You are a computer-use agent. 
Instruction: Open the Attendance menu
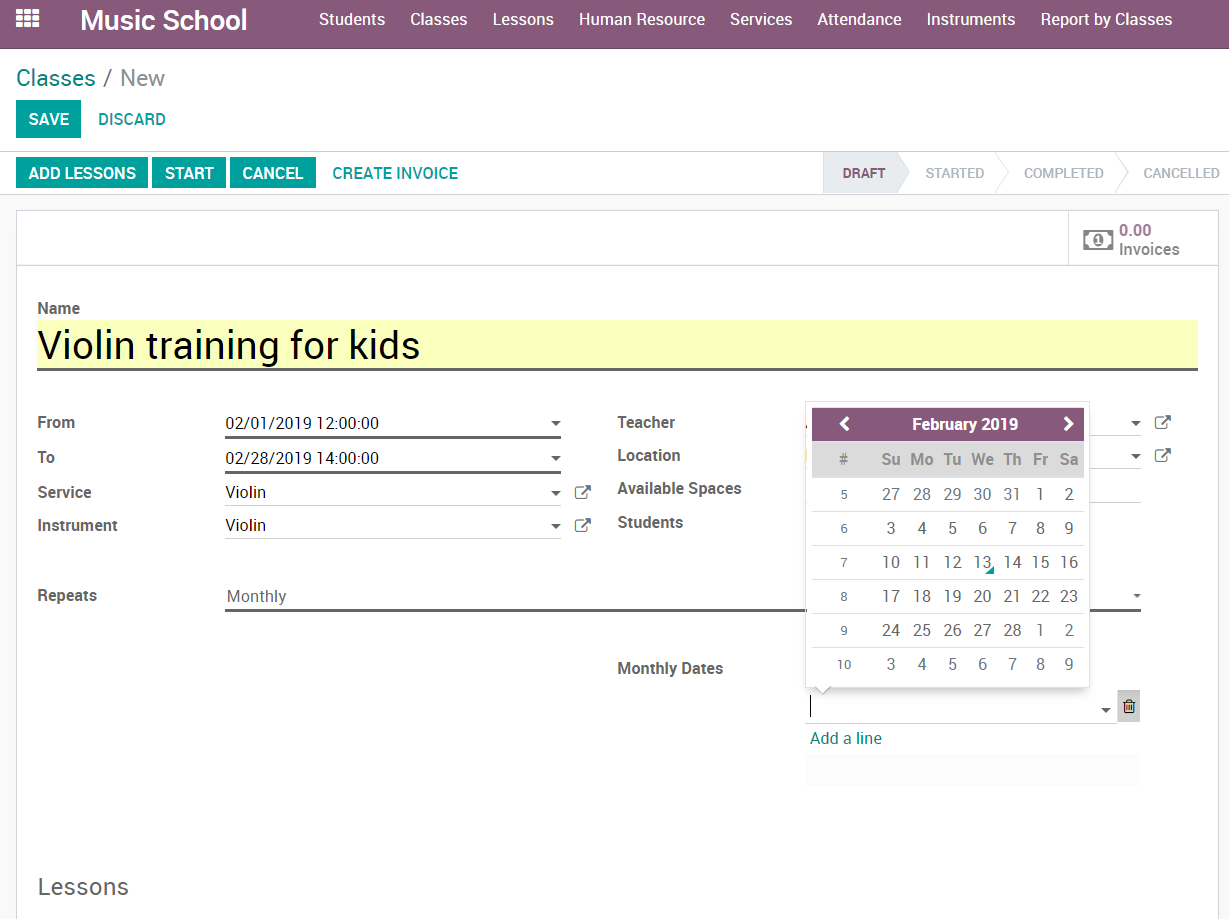(859, 20)
